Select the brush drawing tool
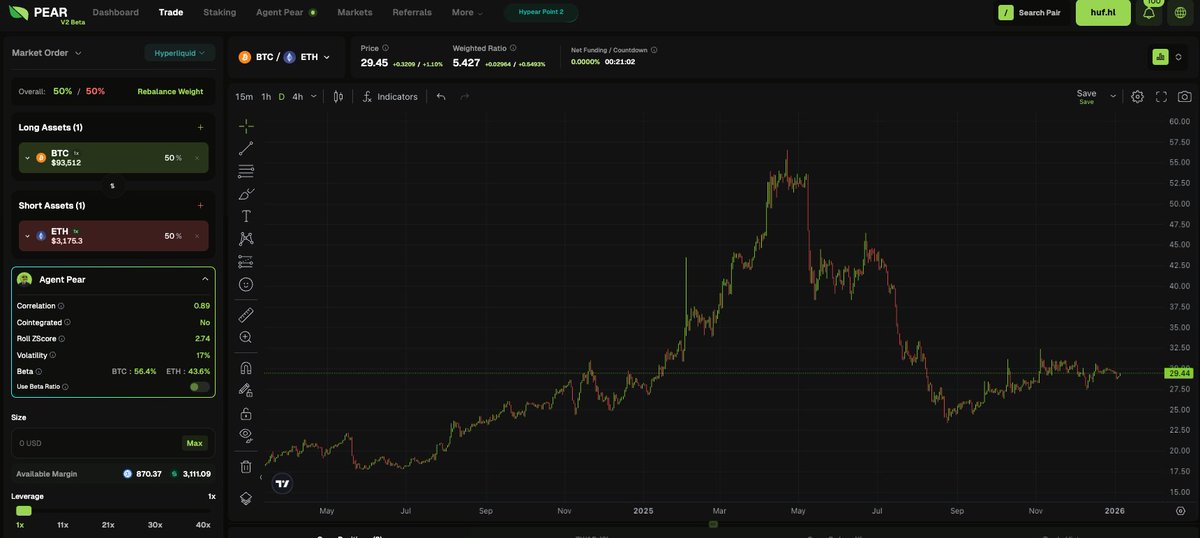The height and width of the screenshot is (538, 1200). tap(246, 193)
